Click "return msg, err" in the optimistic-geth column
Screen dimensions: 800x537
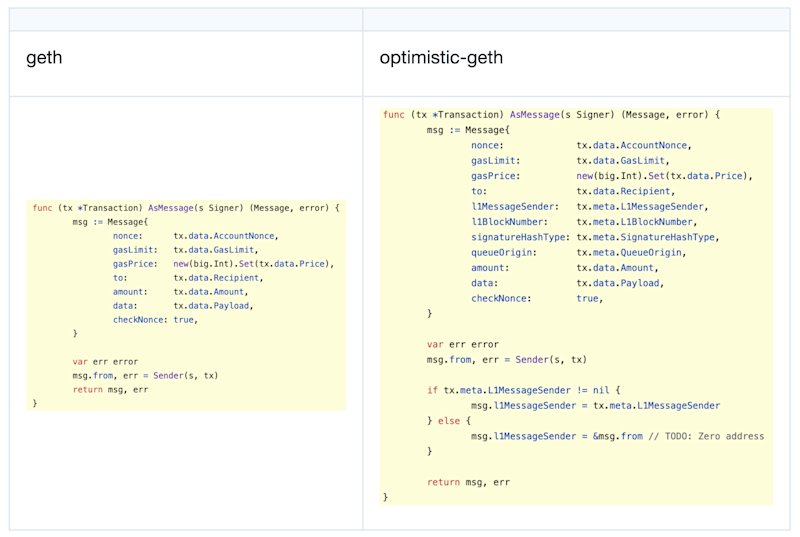[468, 482]
